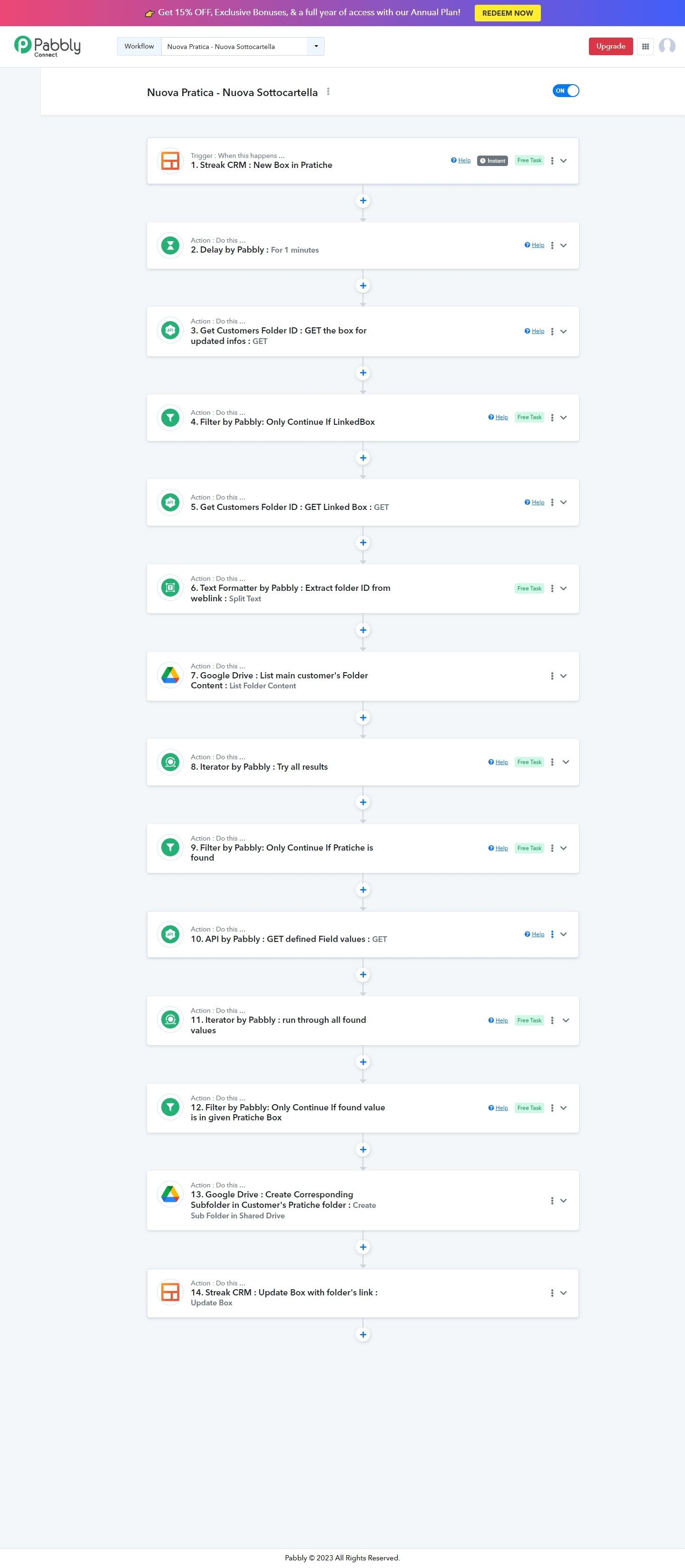Expand step 4 LinkedBox filter
685x1568 pixels.
pyautogui.click(x=564, y=418)
